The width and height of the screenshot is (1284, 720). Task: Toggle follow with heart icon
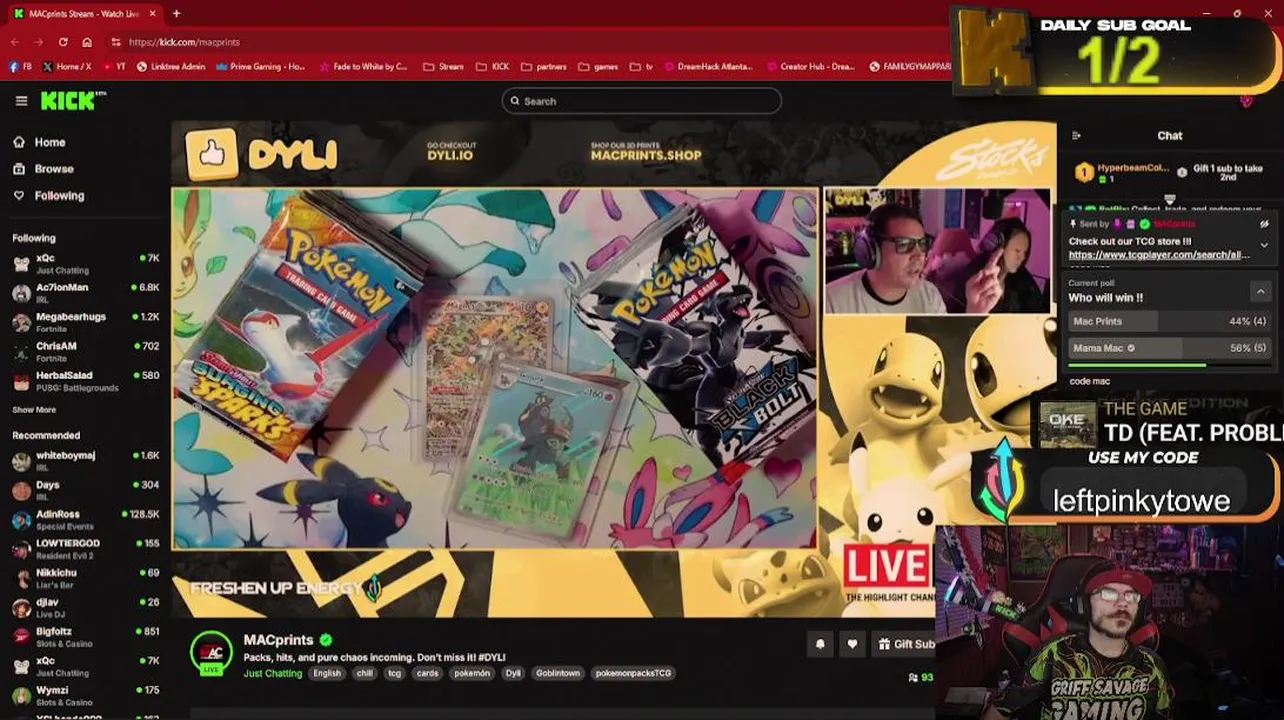point(852,644)
